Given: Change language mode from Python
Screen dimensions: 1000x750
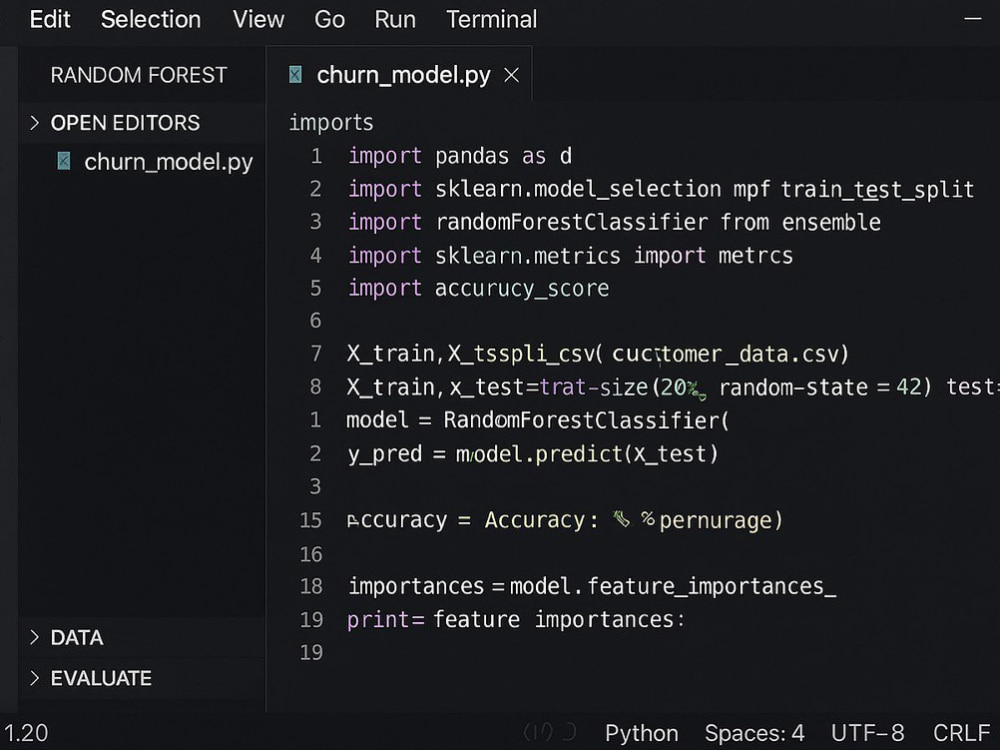Looking at the screenshot, I should (642, 733).
